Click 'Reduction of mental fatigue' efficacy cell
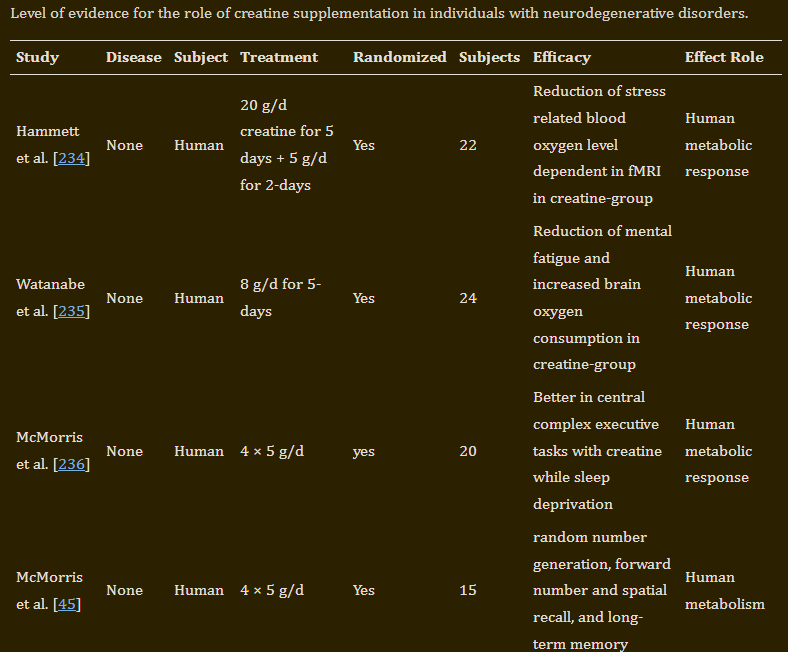Image resolution: width=788 pixels, height=652 pixels. [x=602, y=298]
